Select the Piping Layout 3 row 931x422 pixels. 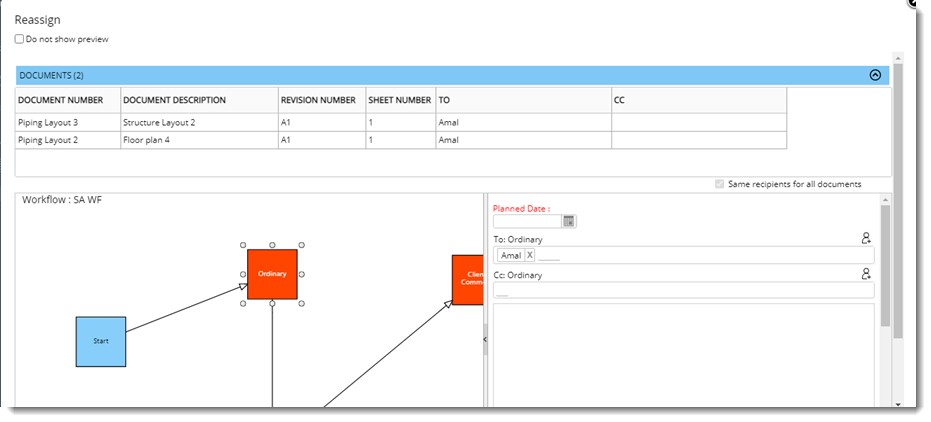click(401, 122)
